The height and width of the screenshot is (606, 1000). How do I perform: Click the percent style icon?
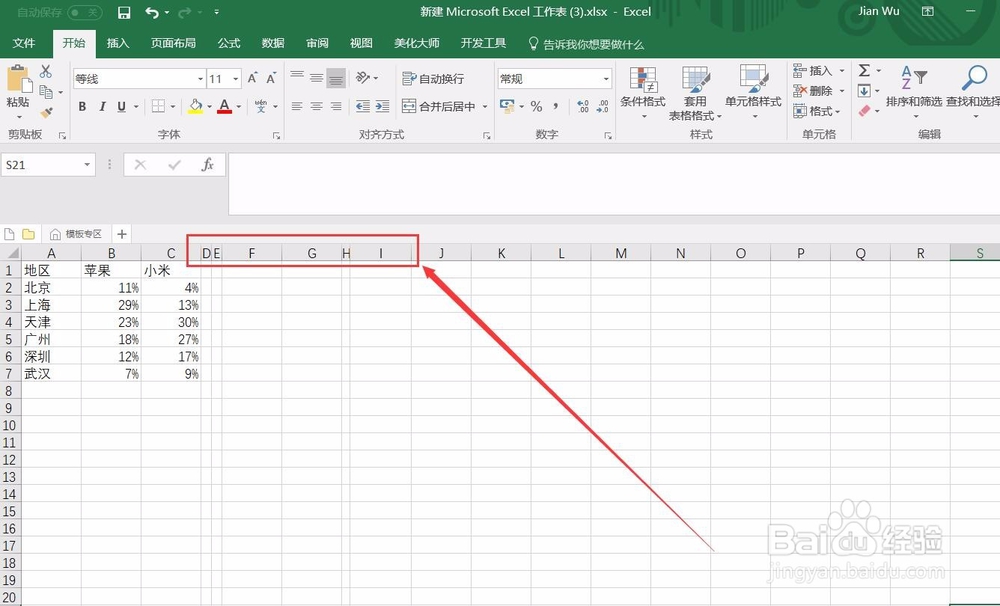[536, 107]
